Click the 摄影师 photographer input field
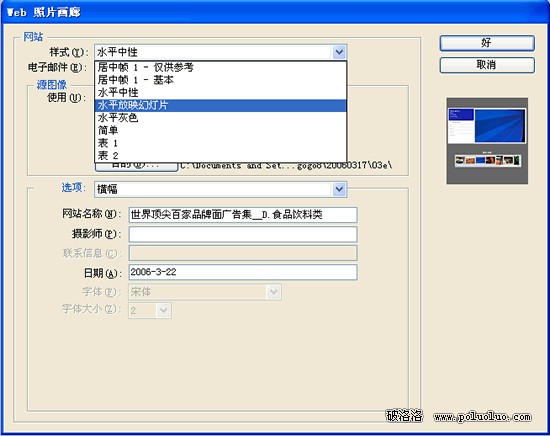 (243, 234)
